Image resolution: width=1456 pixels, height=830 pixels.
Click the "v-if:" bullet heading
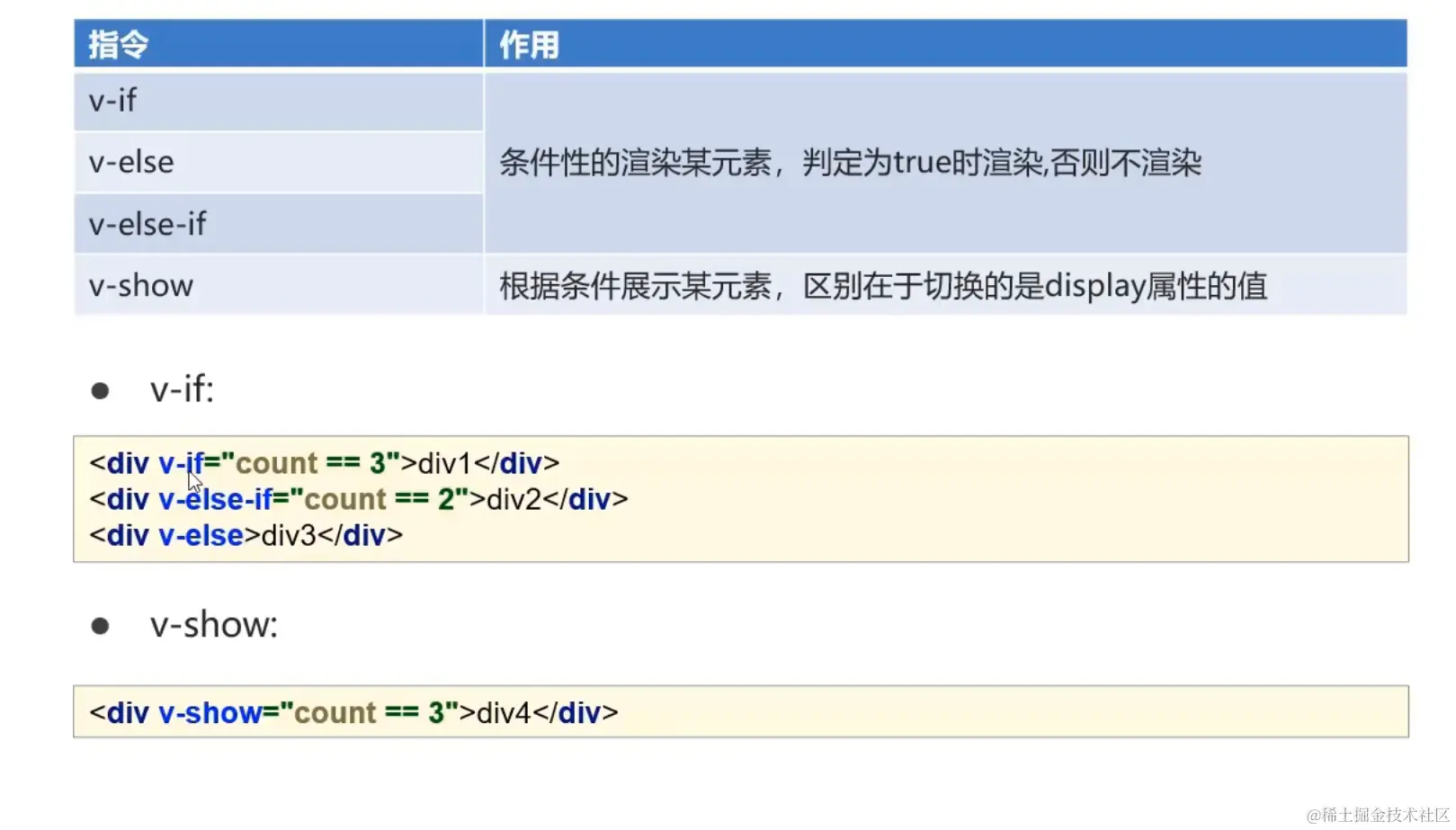tap(183, 389)
